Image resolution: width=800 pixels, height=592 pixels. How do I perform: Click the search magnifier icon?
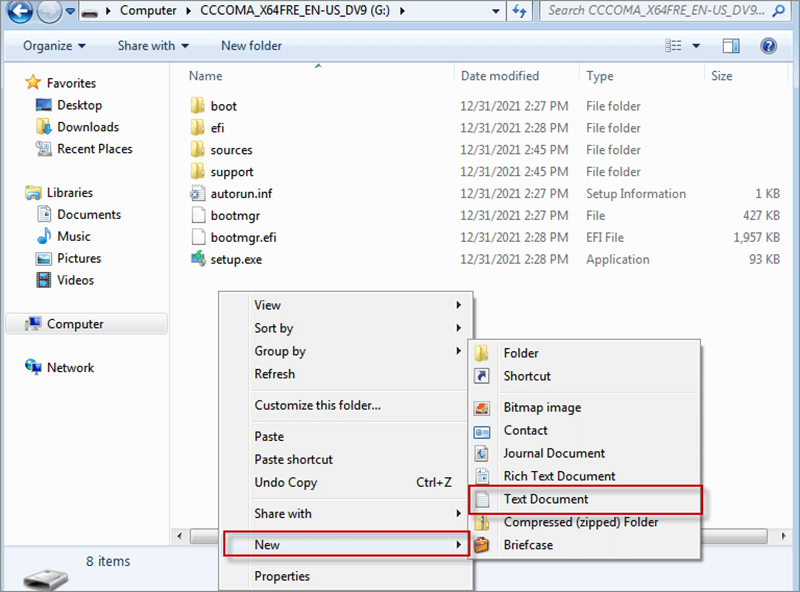[778, 10]
